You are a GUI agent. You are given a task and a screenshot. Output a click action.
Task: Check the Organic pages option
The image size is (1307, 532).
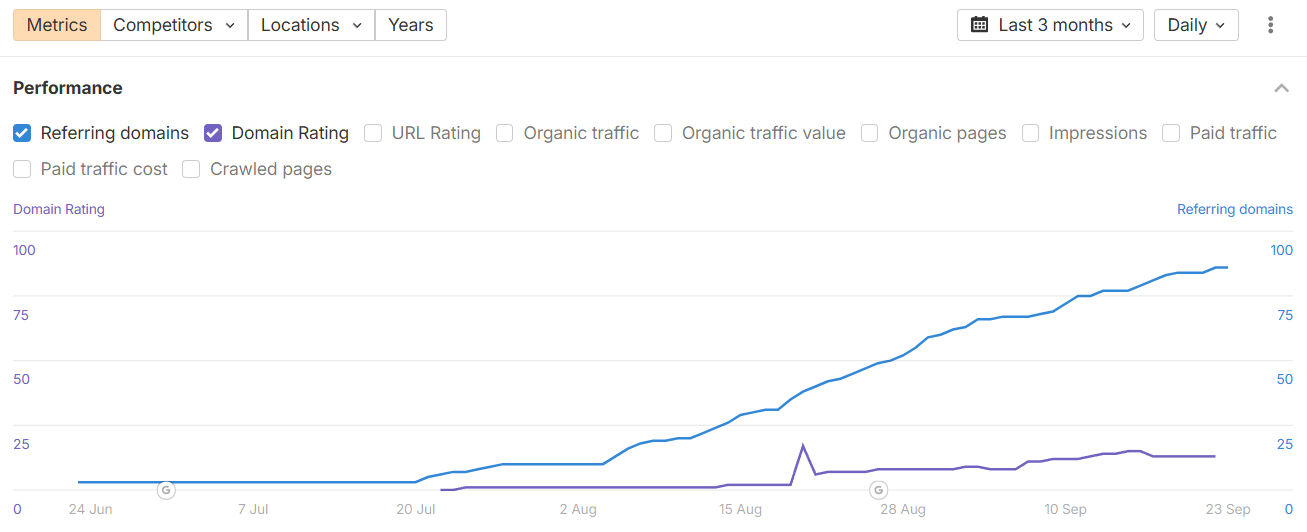870,133
